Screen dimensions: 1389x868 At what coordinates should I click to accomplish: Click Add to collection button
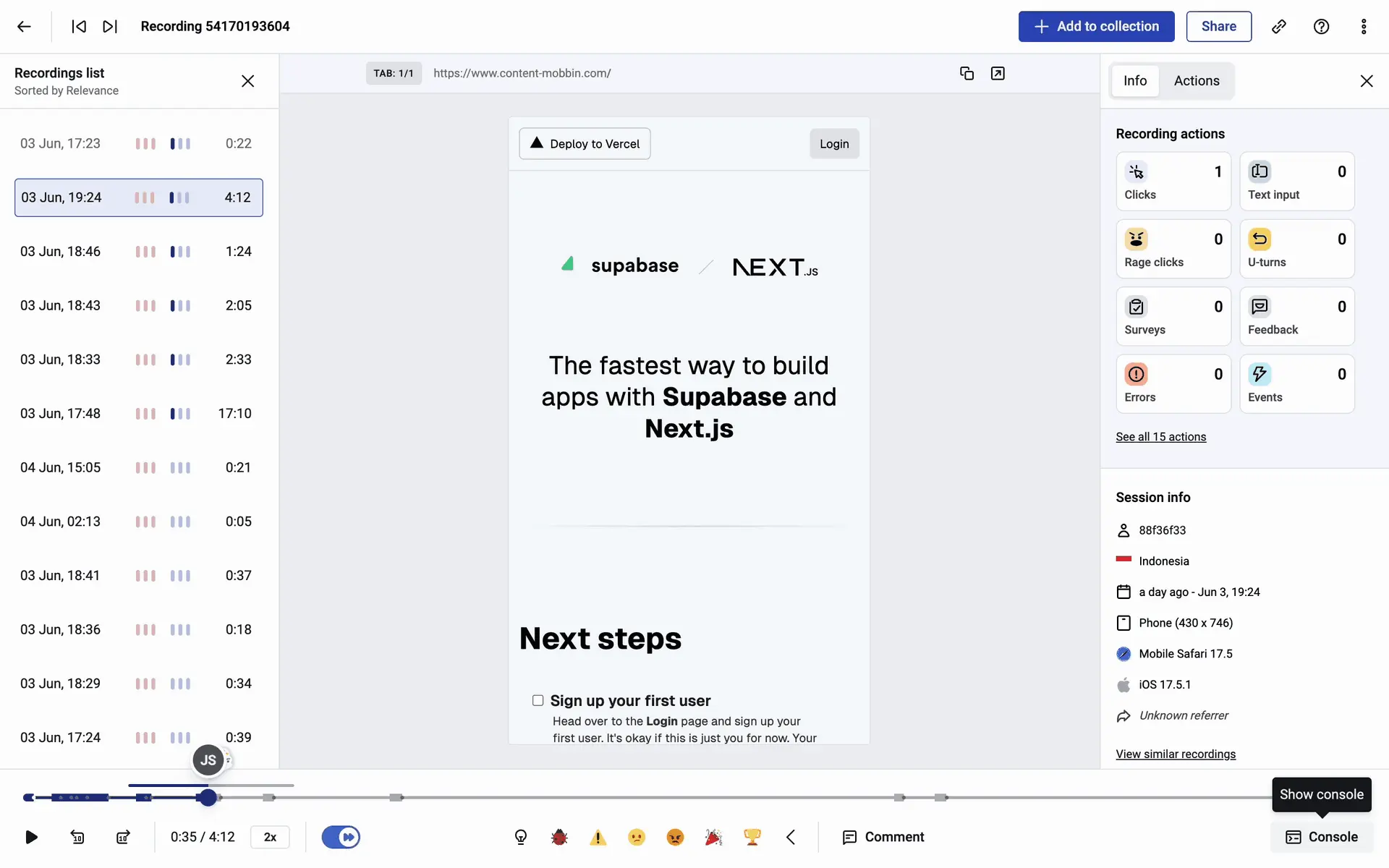(1096, 27)
